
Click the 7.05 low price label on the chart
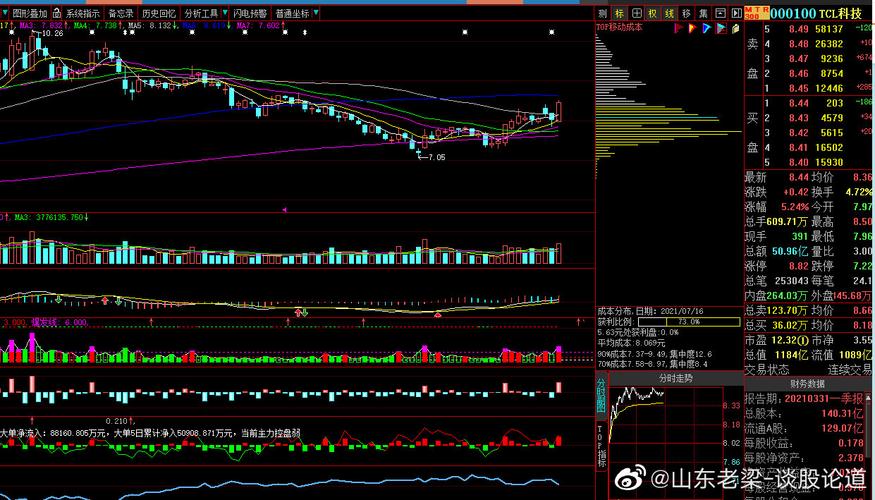434,157
